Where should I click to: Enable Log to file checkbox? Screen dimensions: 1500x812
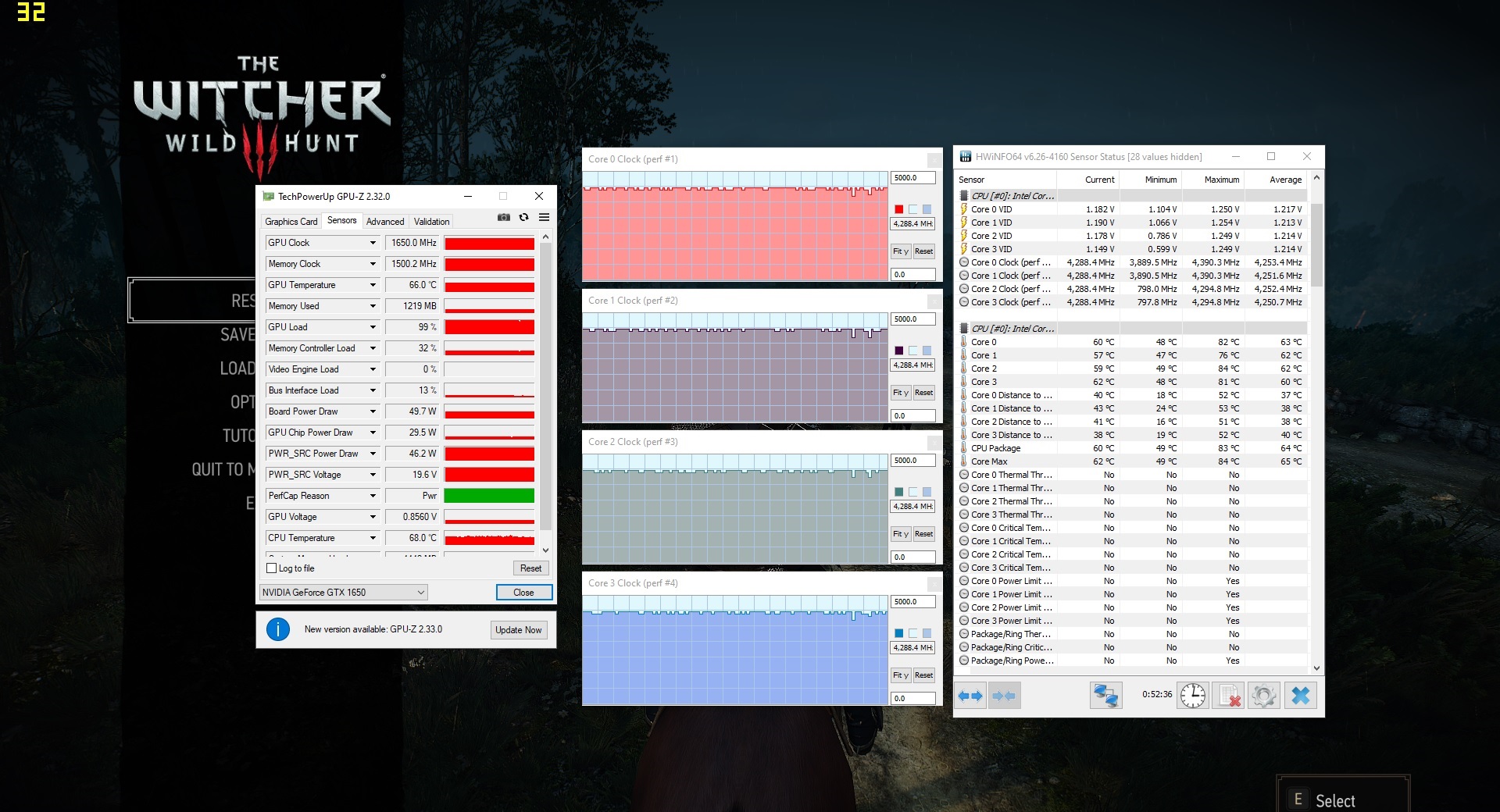click(272, 568)
